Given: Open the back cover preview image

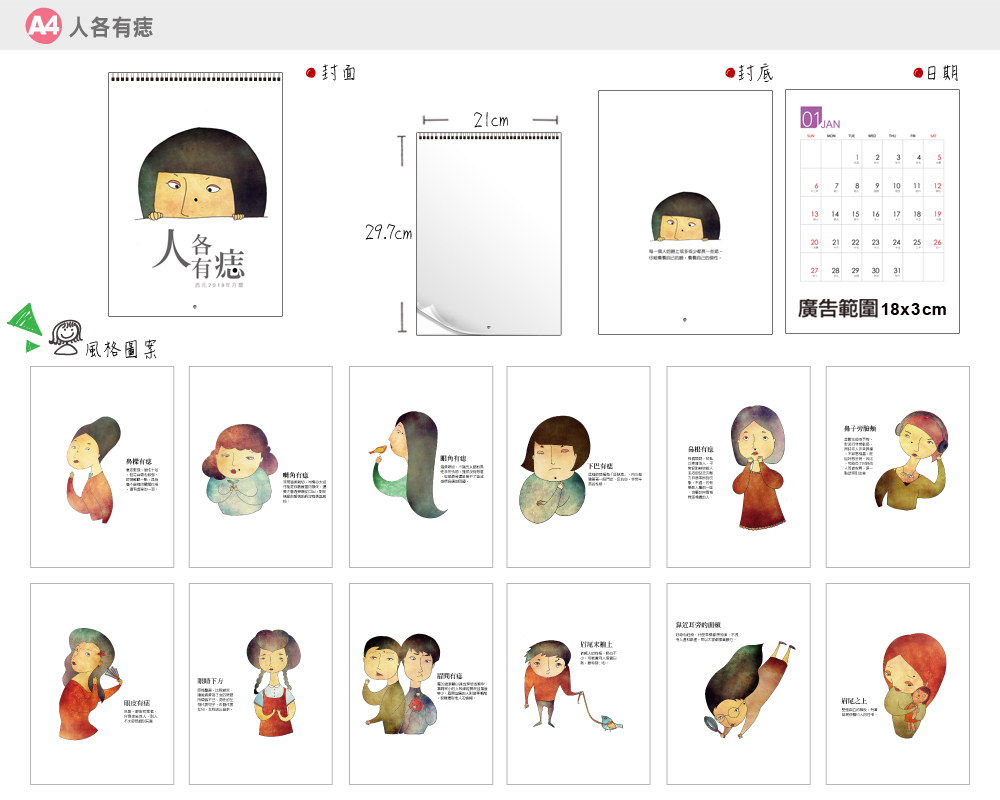Looking at the screenshot, I should coord(685,212).
